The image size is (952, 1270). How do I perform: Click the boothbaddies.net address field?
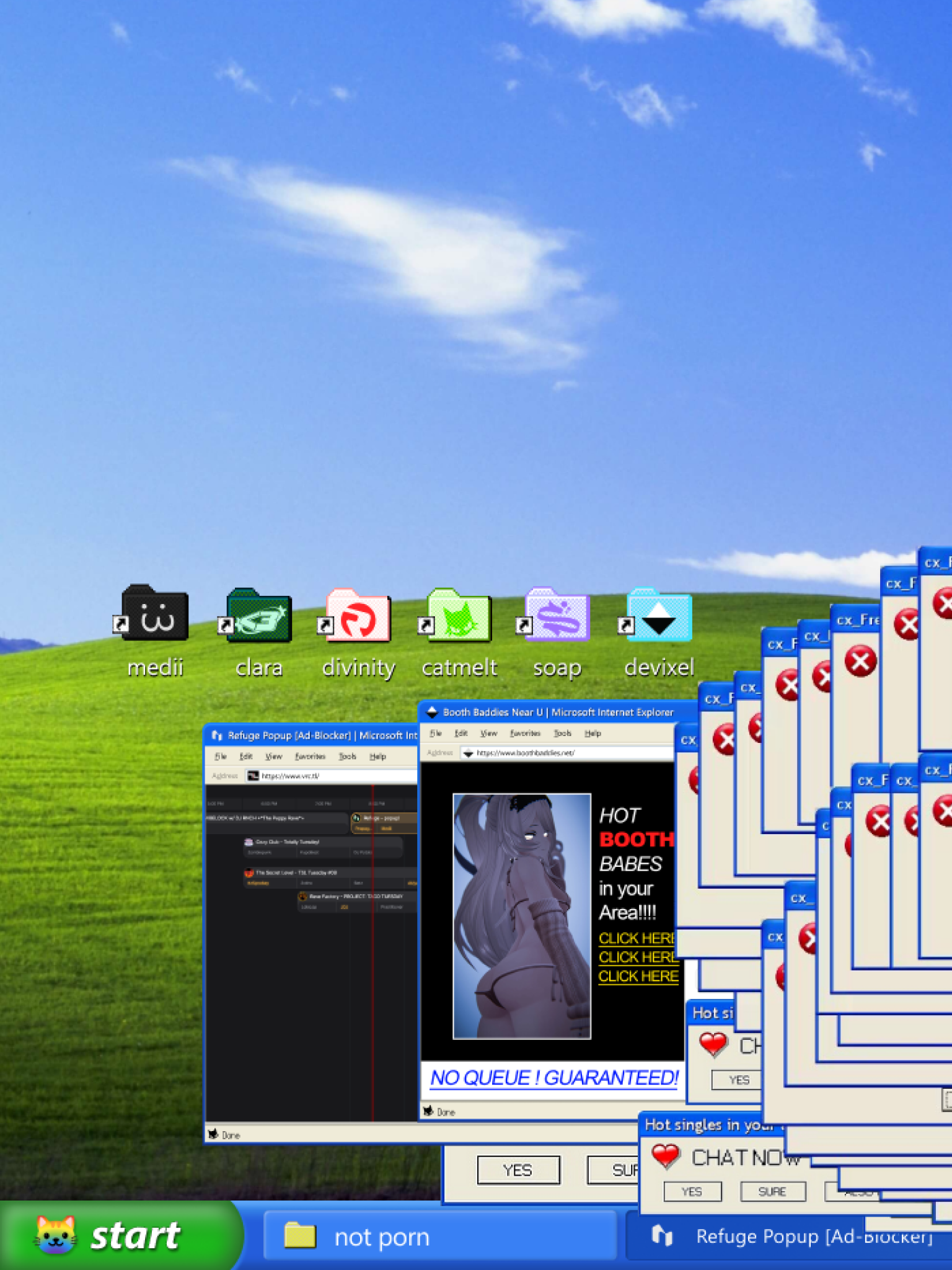(x=566, y=753)
